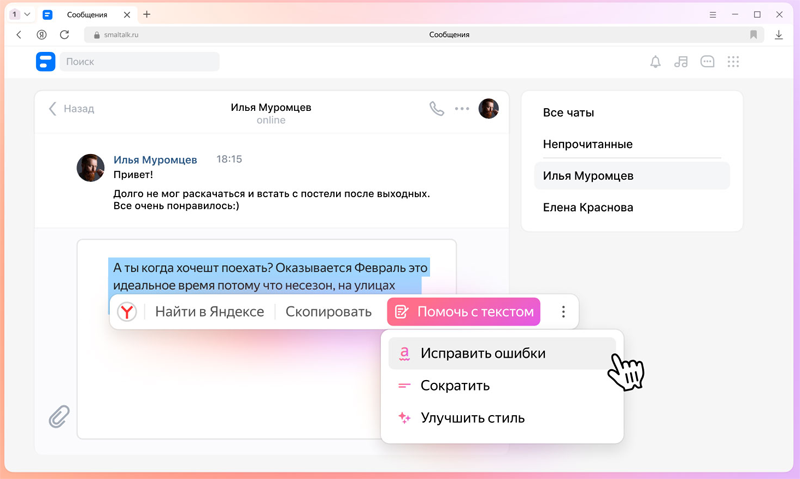Image resolution: width=800 pixels, height=479 pixels.
Task: Click the Привет! message text
Action: [133, 174]
